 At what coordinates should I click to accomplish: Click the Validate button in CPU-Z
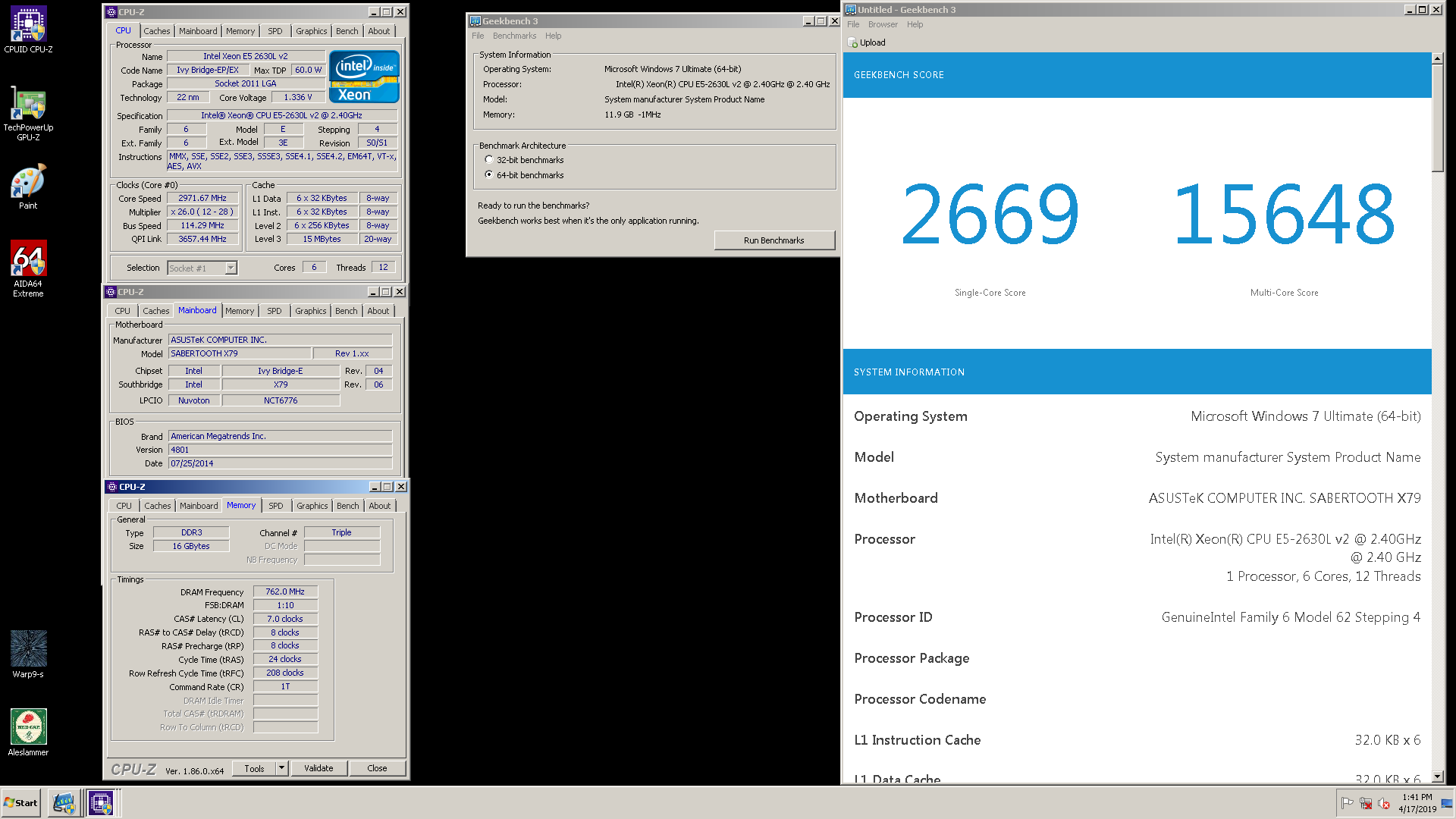[x=318, y=768]
